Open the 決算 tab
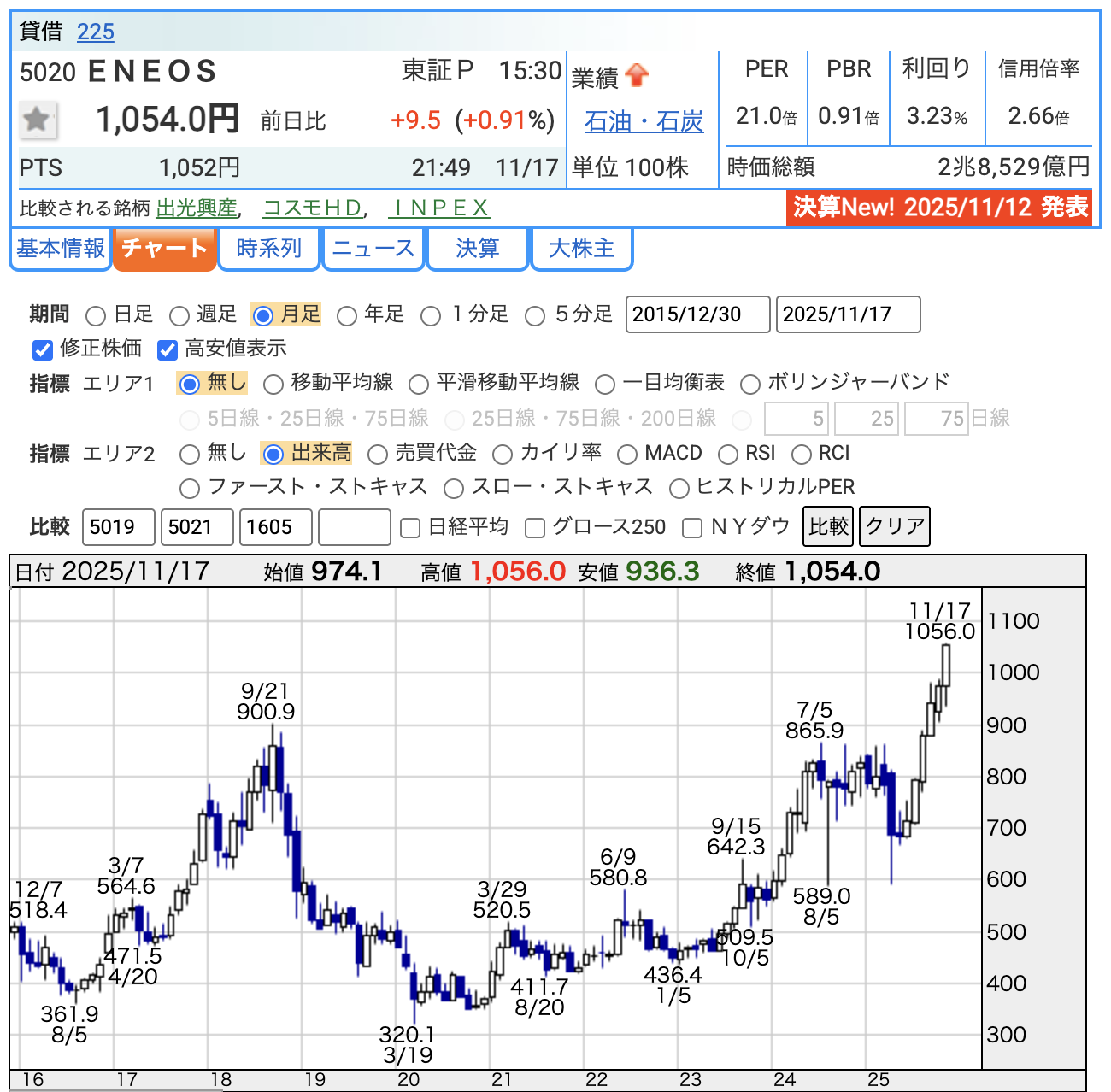The width and height of the screenshot is (1111, 1092). [x=477, y=249]
